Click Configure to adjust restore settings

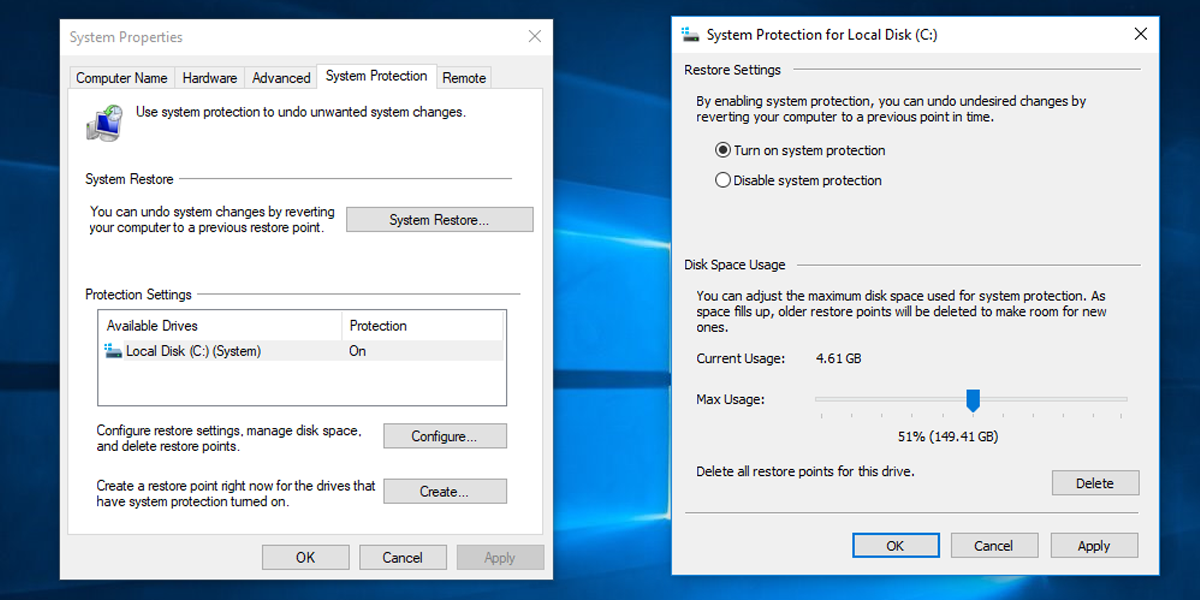click(x=444, y=436)
